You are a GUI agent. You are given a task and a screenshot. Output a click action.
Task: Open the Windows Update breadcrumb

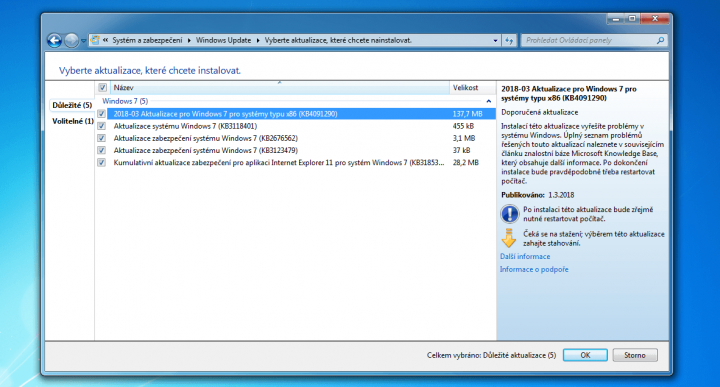(223, 40)
